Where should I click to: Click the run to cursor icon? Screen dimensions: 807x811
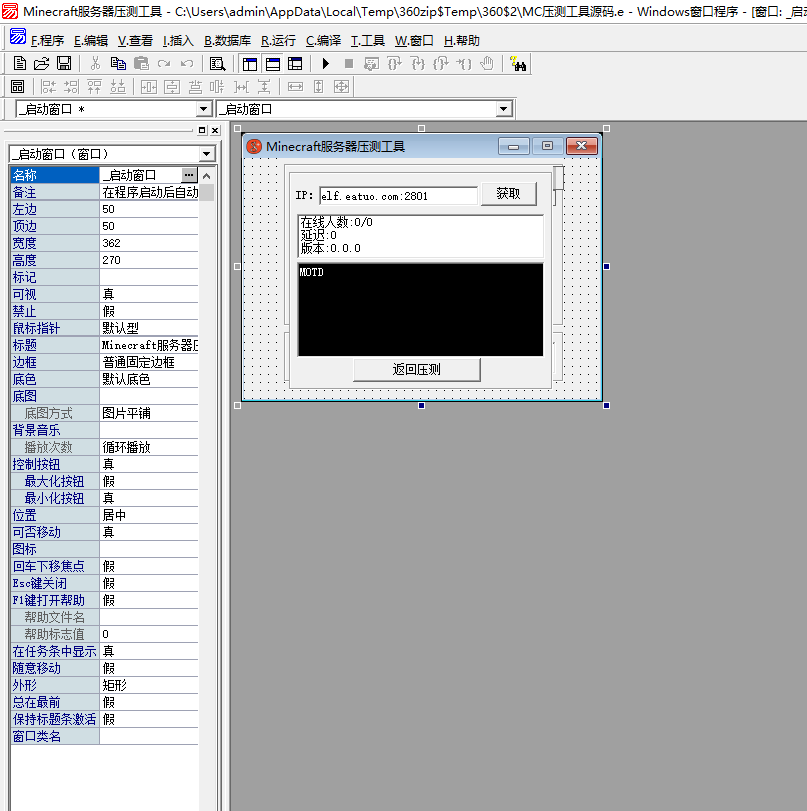click(x=464, y=64)
